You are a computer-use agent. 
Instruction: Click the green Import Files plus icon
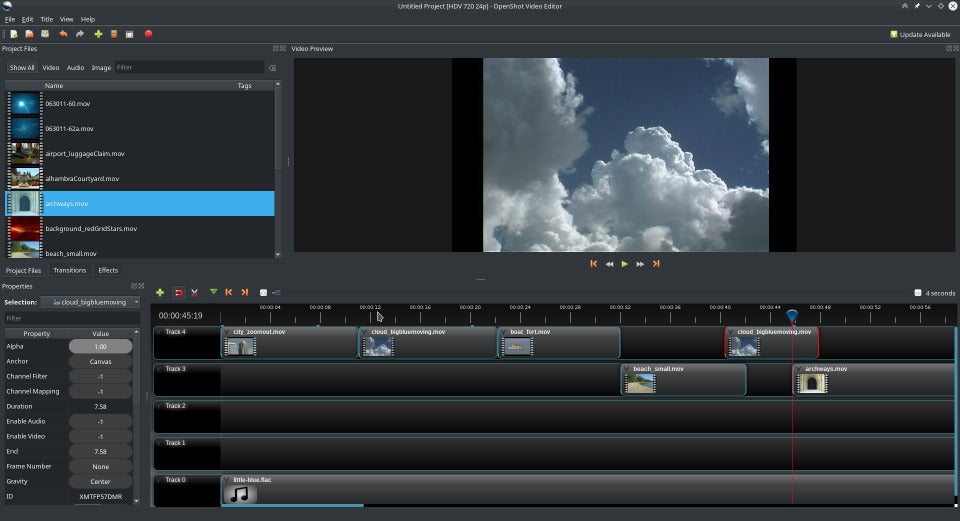click(x=98, y=34)
